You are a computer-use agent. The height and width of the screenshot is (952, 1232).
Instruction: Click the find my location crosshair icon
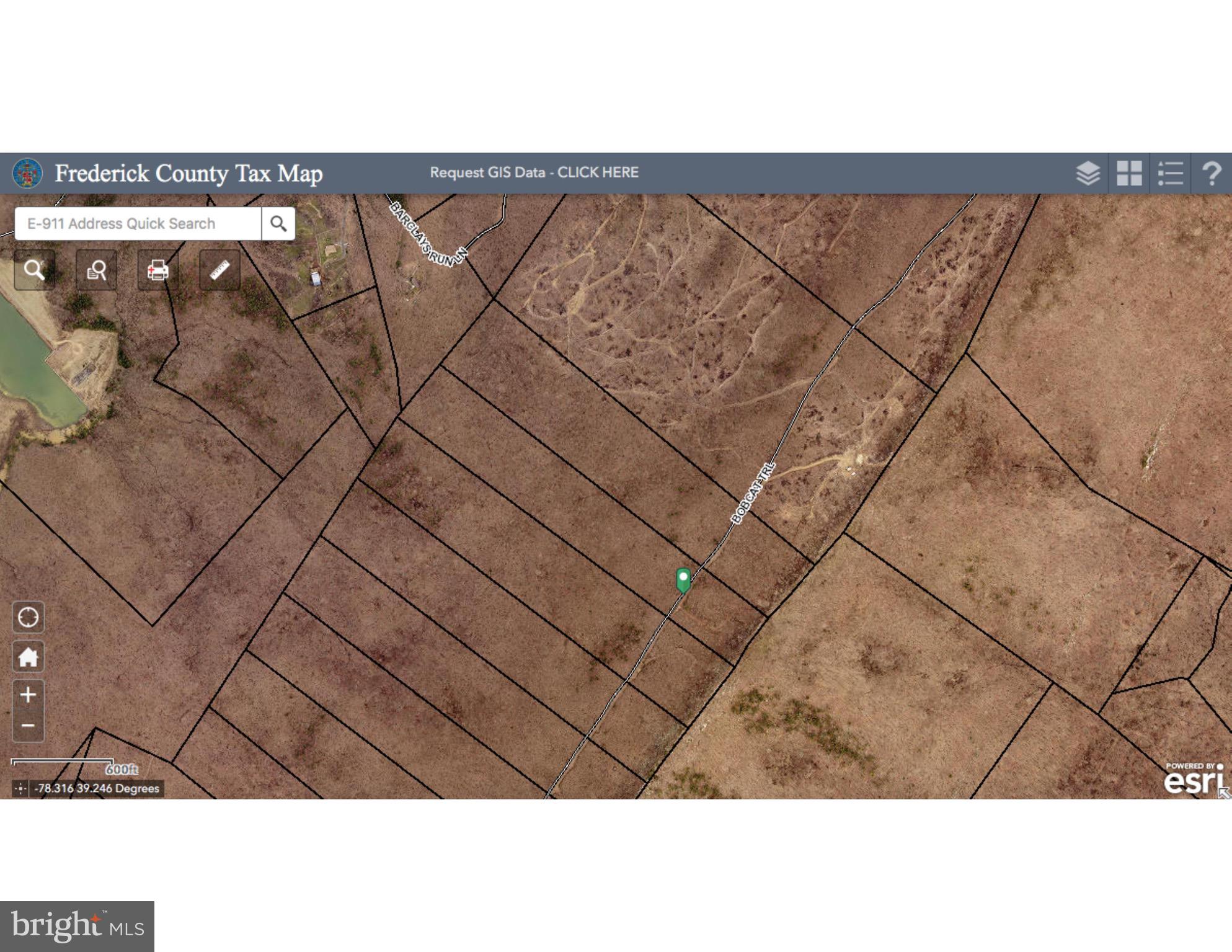coord(29,618)
